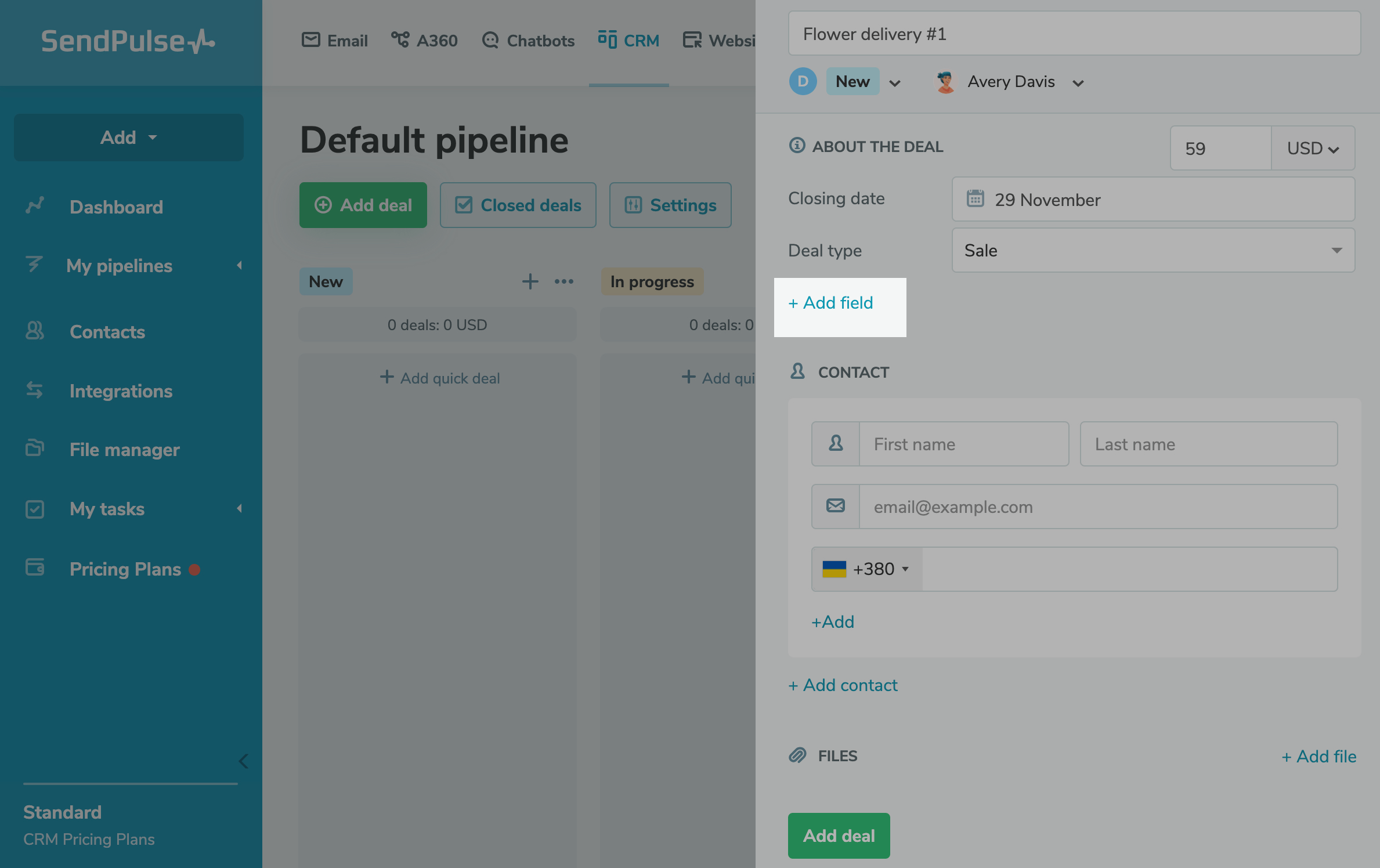Click the green Add deal button in pipeline

[363, 205]
